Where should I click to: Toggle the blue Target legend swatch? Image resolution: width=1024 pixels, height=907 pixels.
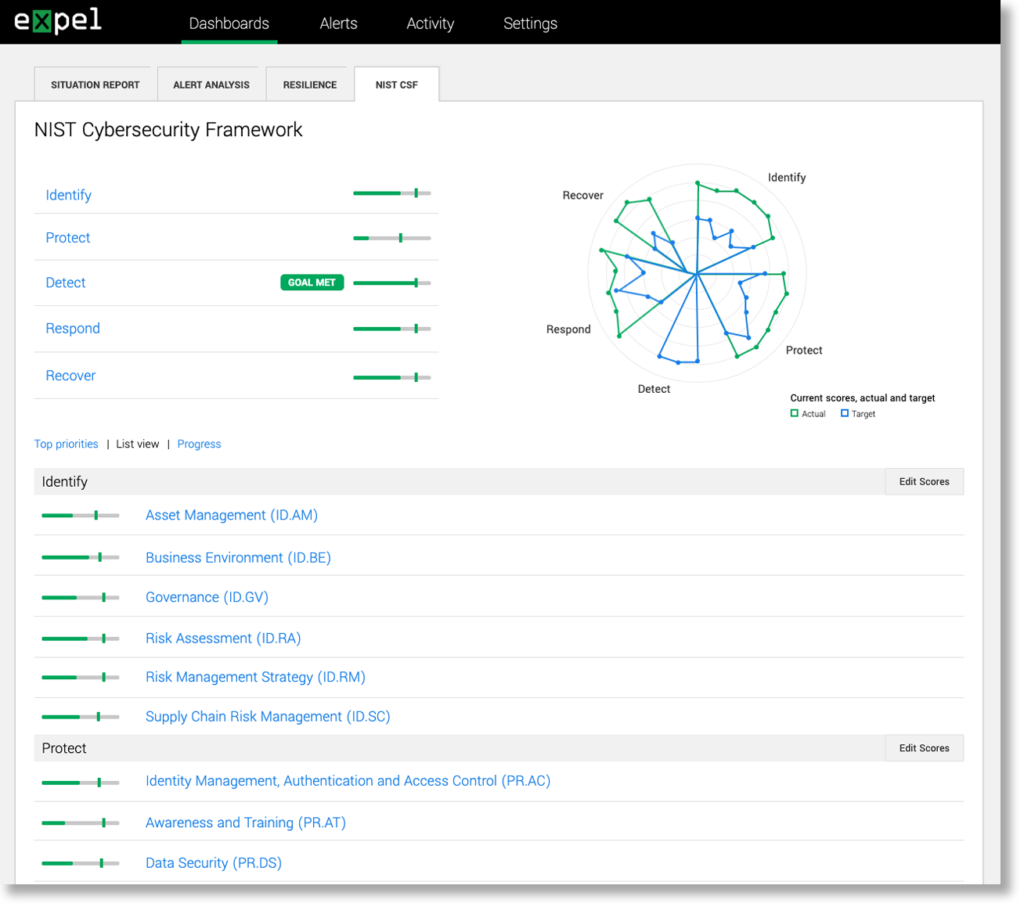[x=843, y=413]
